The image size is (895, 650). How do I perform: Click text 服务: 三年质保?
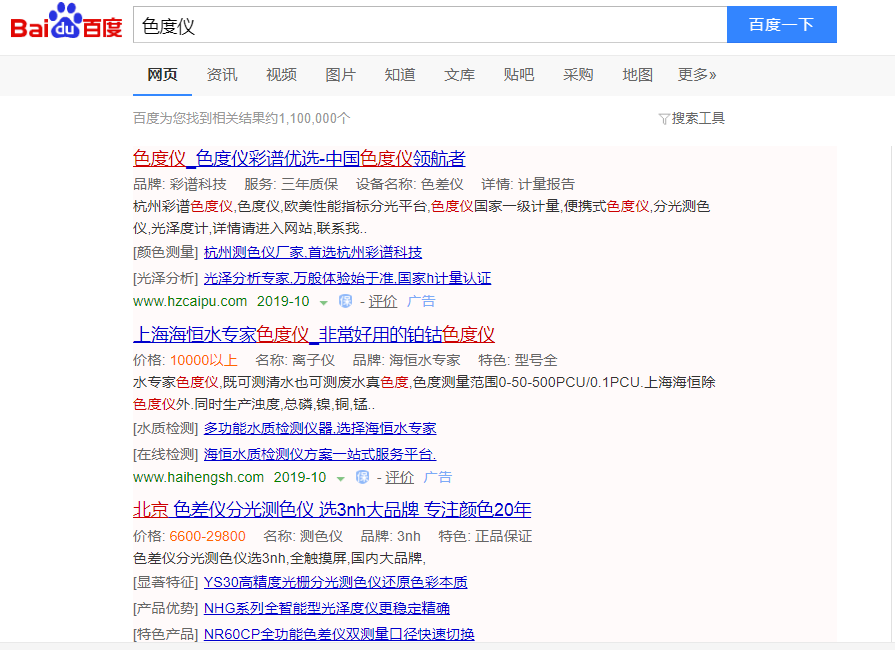click(291, 184)
